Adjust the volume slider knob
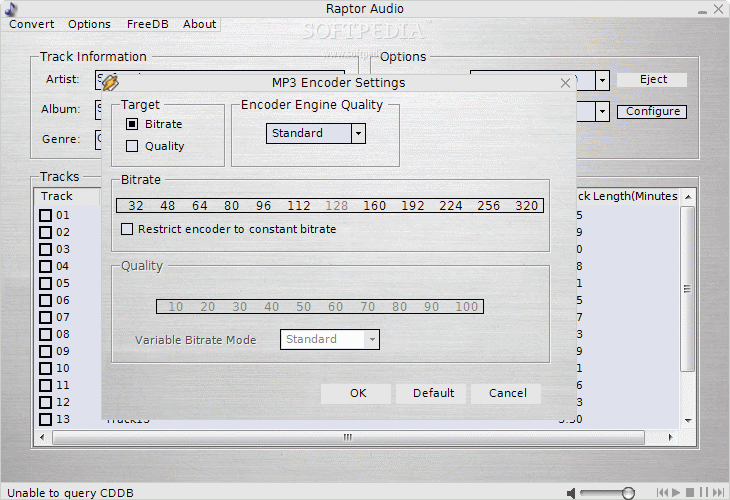This screenshot has height=500, width=730. click(628, 493)
